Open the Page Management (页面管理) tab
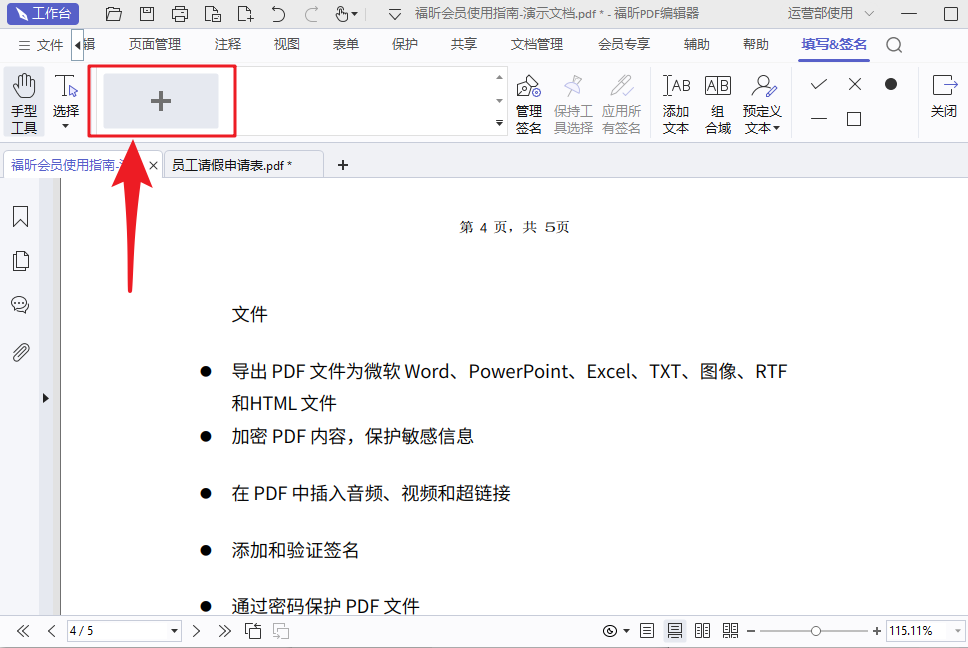The image size is (968, 648). (155, 45)
